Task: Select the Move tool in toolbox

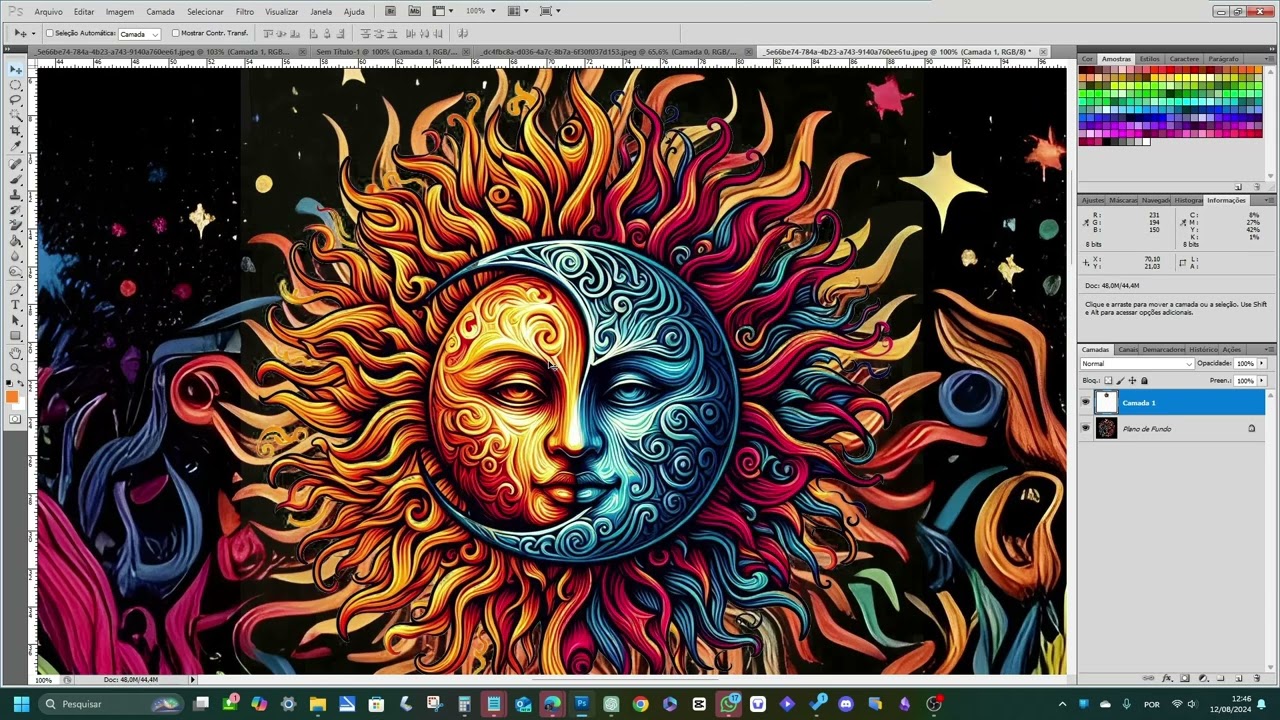Action: 16,69
